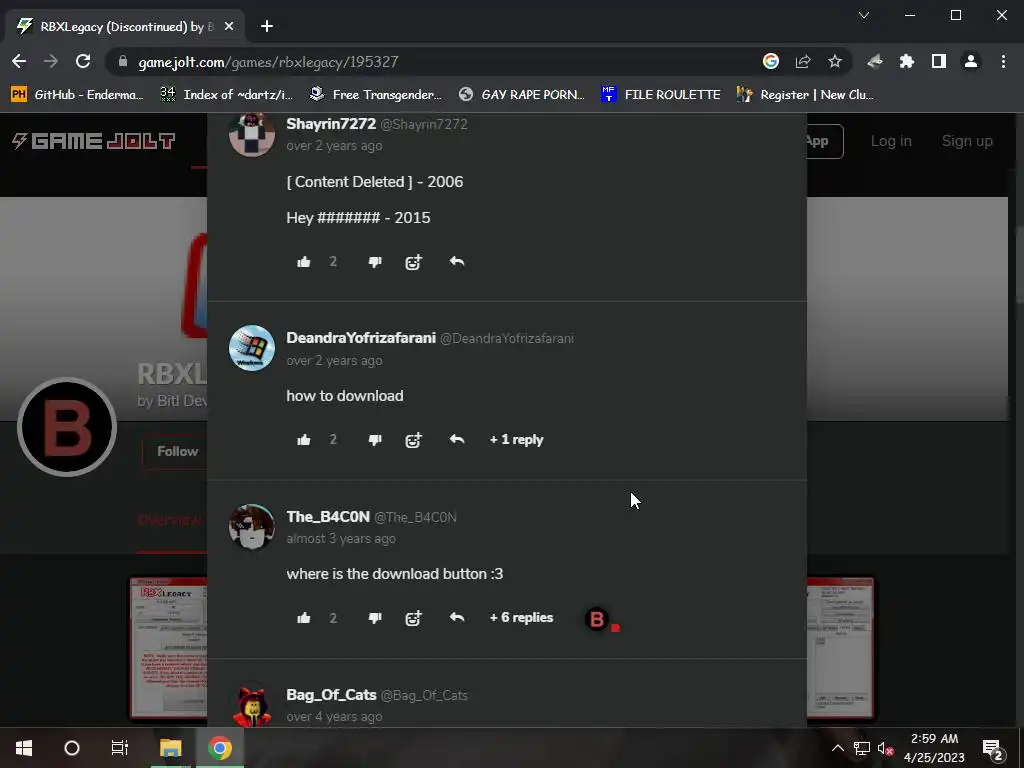The height and width of the screenshot is (768, 1024).
Task: Open the Register | New Clu... bookmark
Action: click(805, 95)
